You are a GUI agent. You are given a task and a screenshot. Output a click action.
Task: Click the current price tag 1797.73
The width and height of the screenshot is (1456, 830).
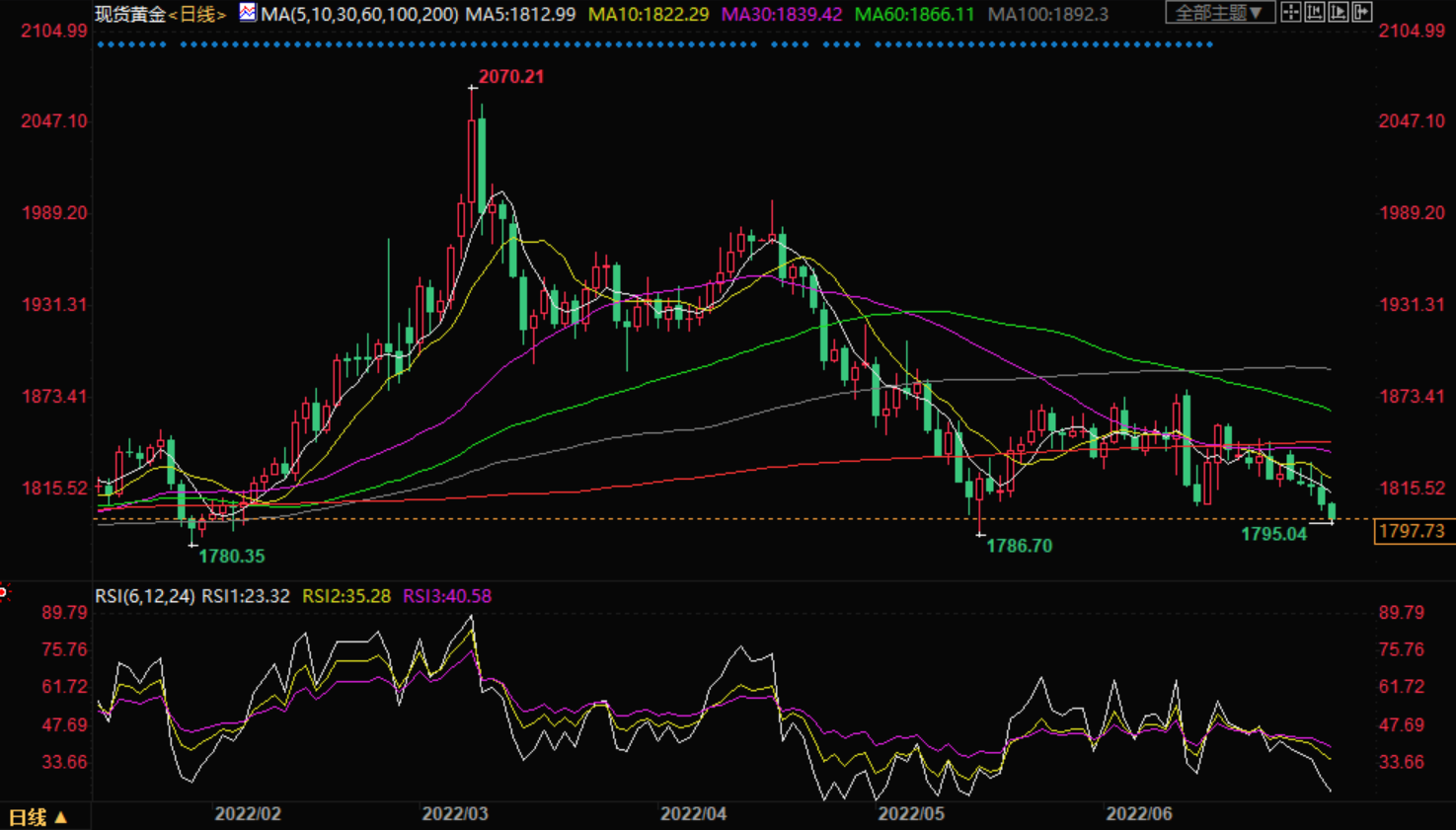(1412, 532)
